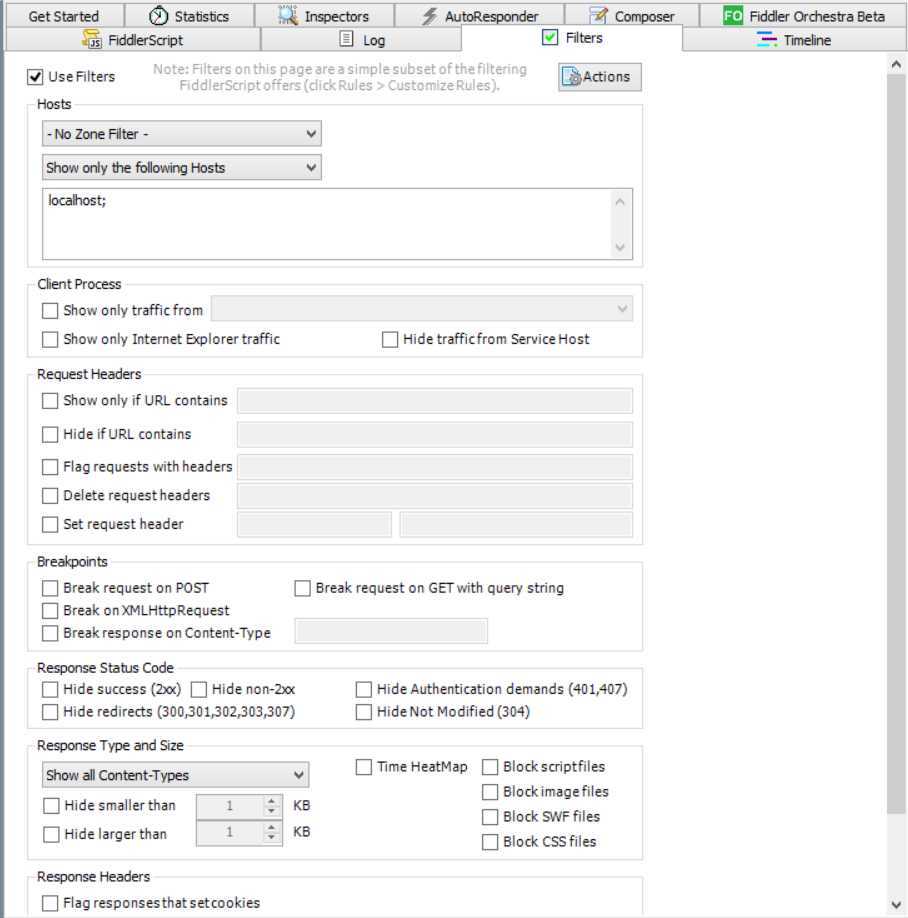Image resolution: width=908 pixels, height=918 pixels.
Task: Click the Log document icon
Action: click(x=347, y=39)
